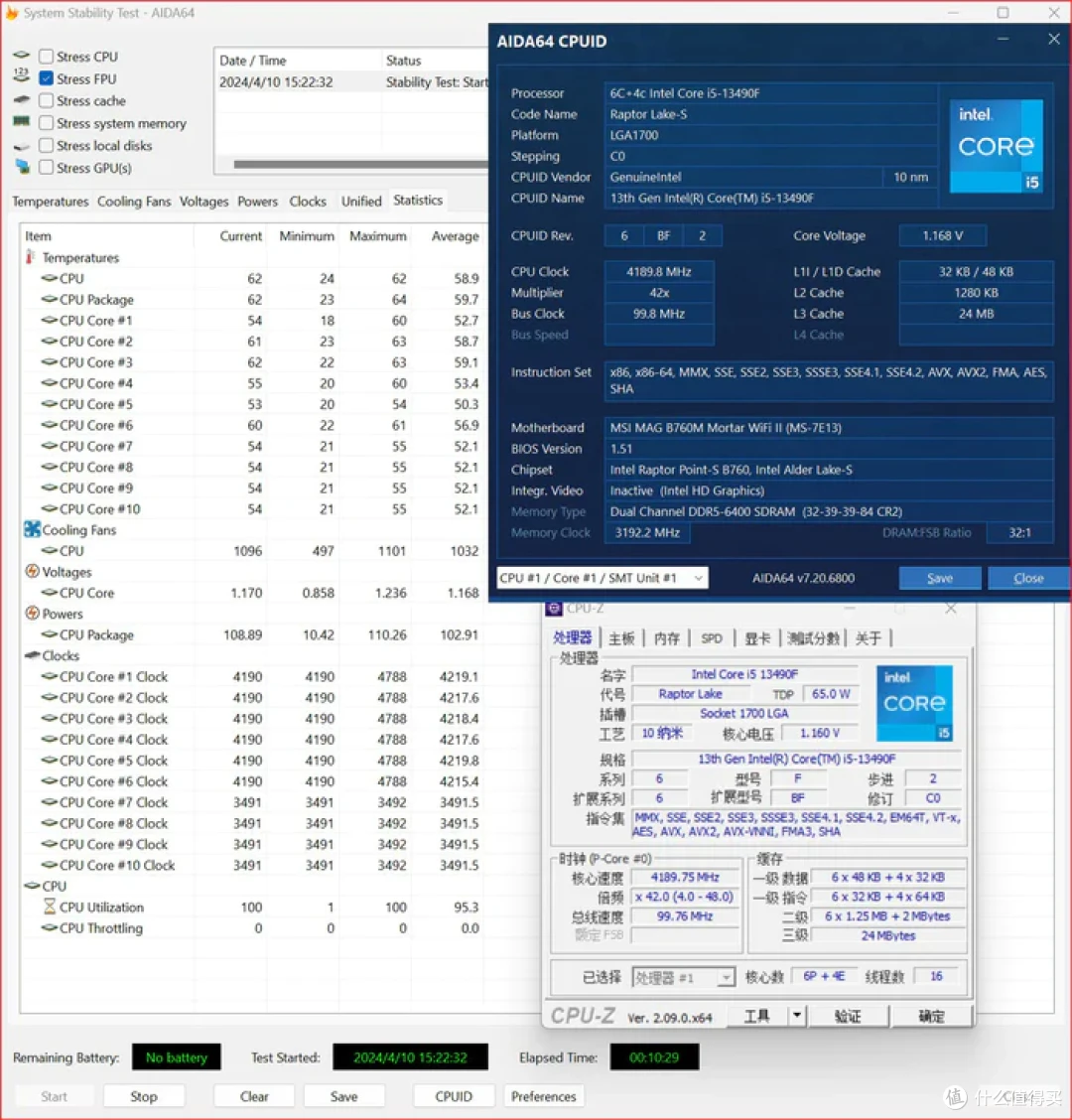The height and width of the screenshot is (1120, 1072).
Task: Click the AIDA64 flame icon in the title bar
Action: pyautogui.click(x=12, y=12)
